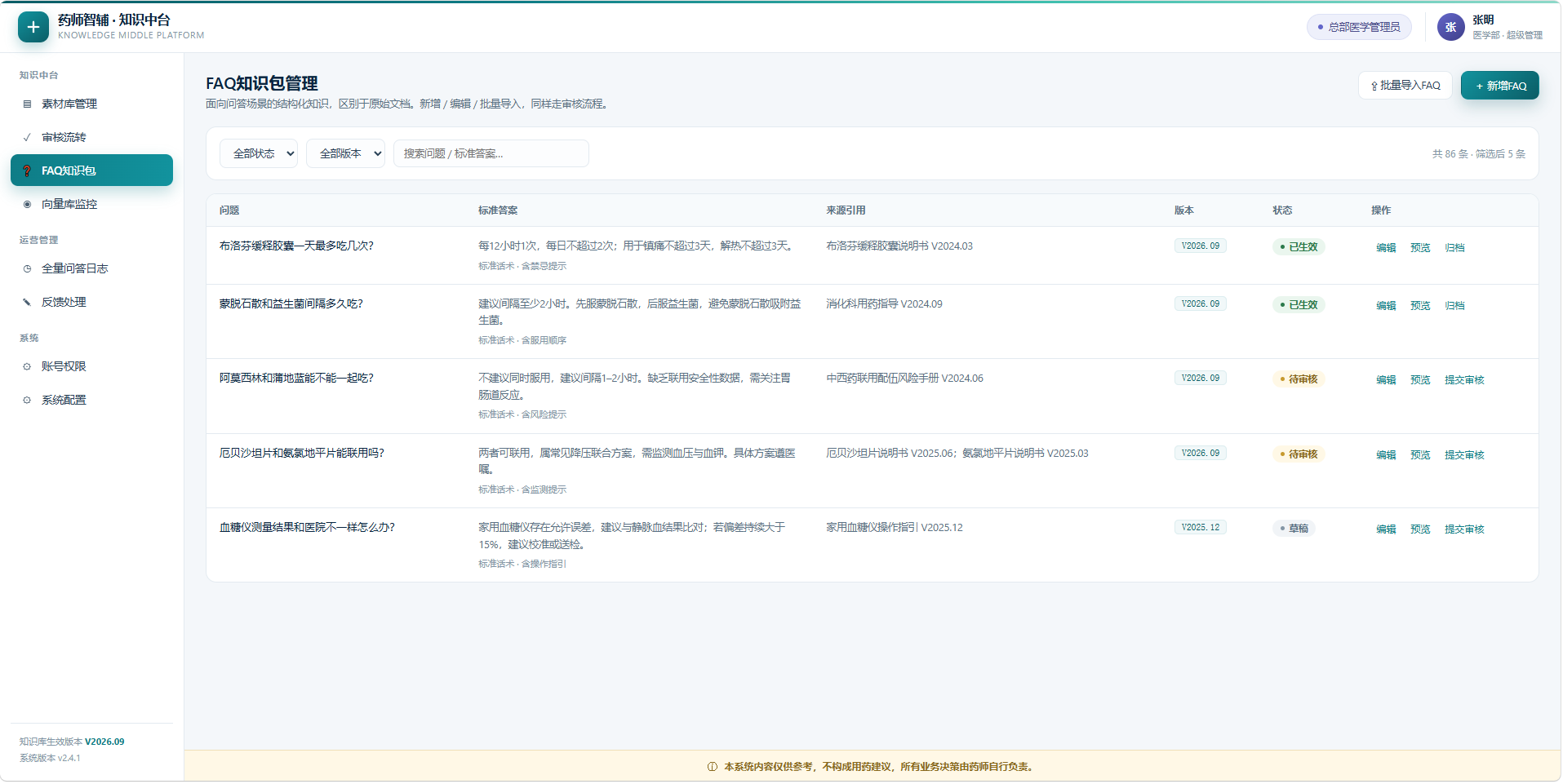Image resolution: width=1563 pixels, height=784 pixels.
Task: Edit the 血糖仪测量结果 FAQ row
Action: pos(1386,529)
